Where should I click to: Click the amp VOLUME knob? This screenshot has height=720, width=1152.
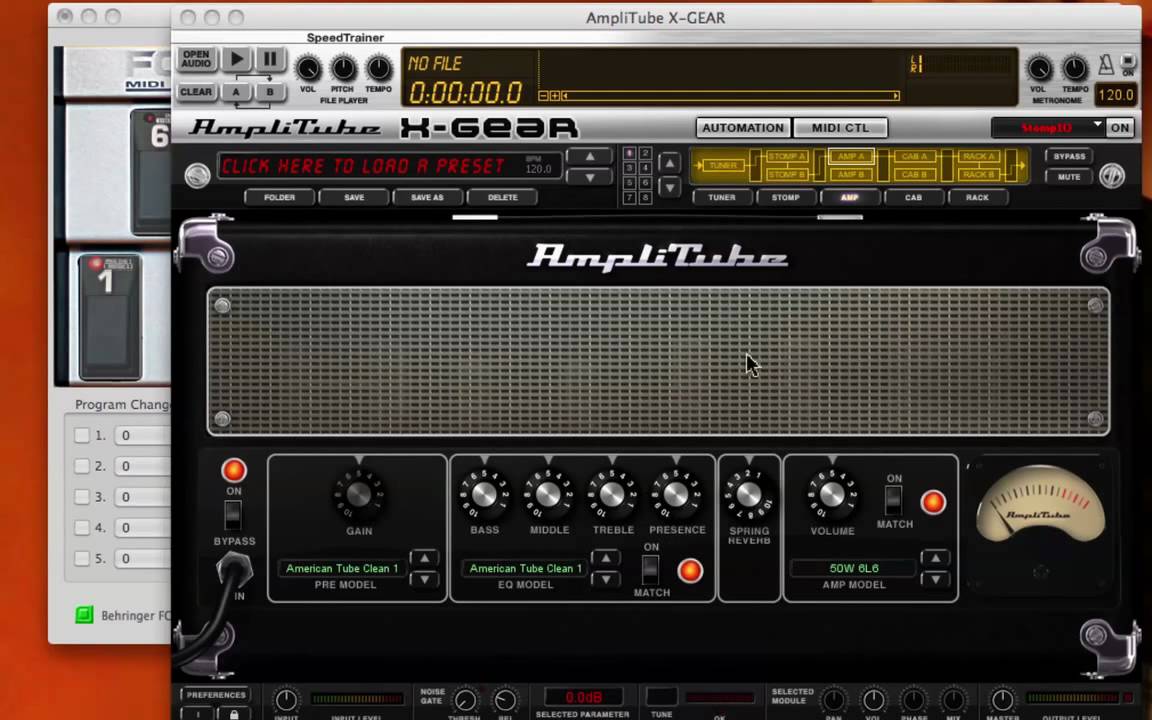832,494
